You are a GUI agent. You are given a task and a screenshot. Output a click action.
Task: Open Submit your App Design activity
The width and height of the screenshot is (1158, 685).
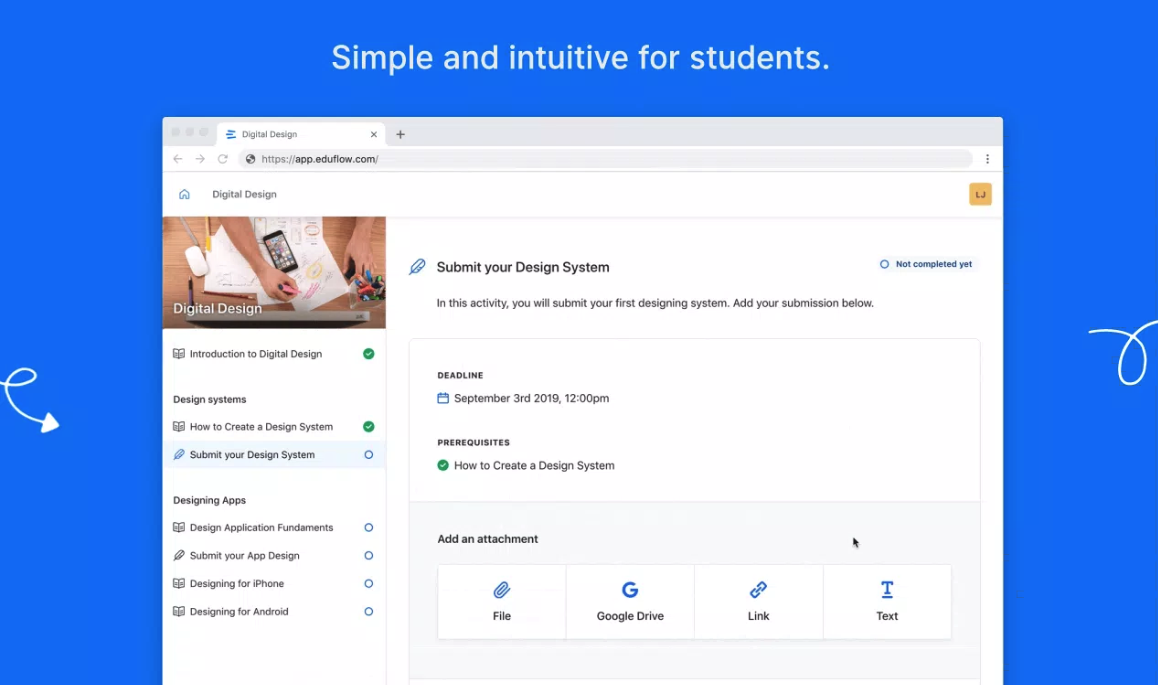tap(274, 556)
